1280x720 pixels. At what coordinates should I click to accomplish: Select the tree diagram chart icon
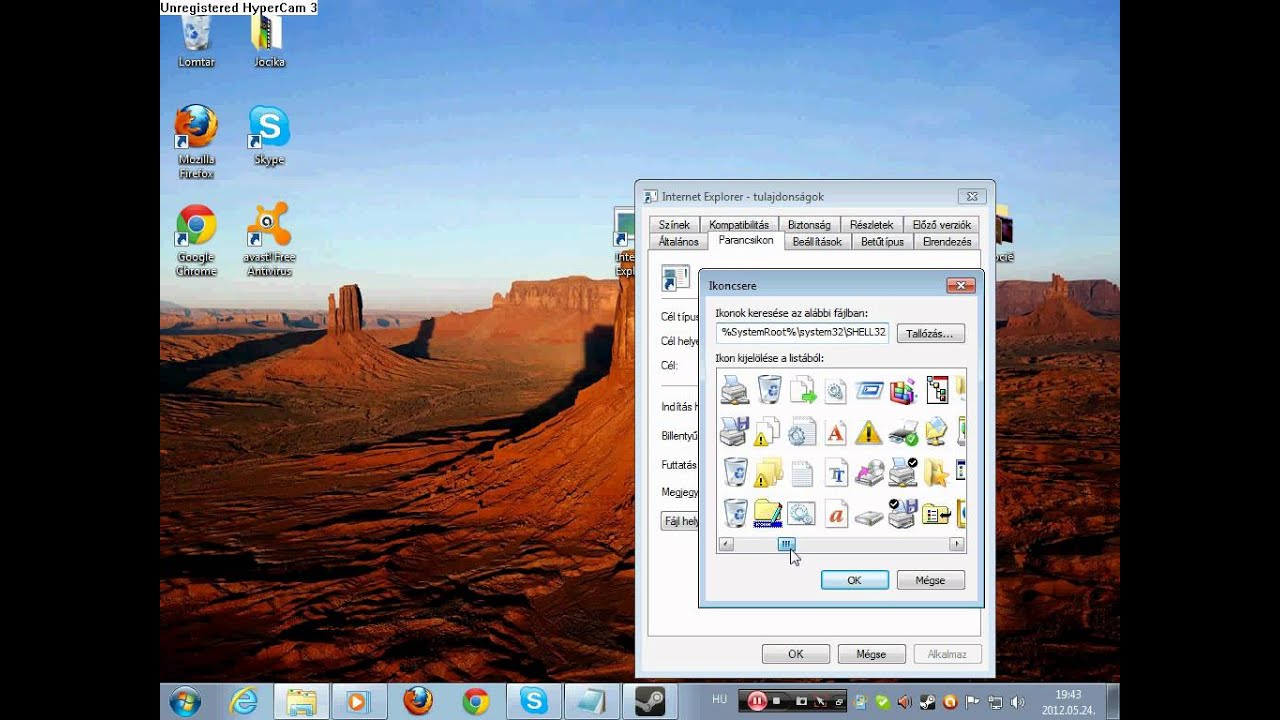click(x=937, y=390)
